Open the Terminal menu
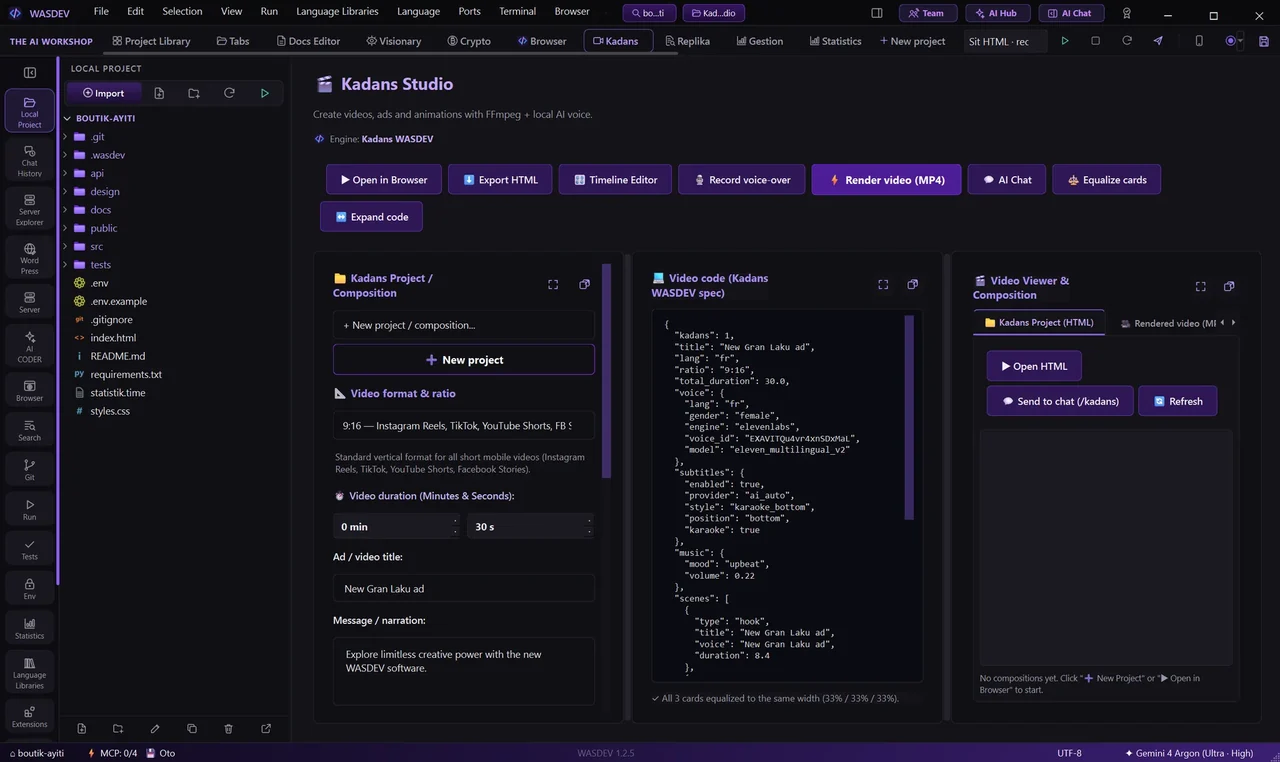The height and width of the screenshot is (762, 1280). pyautogui.click(x=518, y=11)
